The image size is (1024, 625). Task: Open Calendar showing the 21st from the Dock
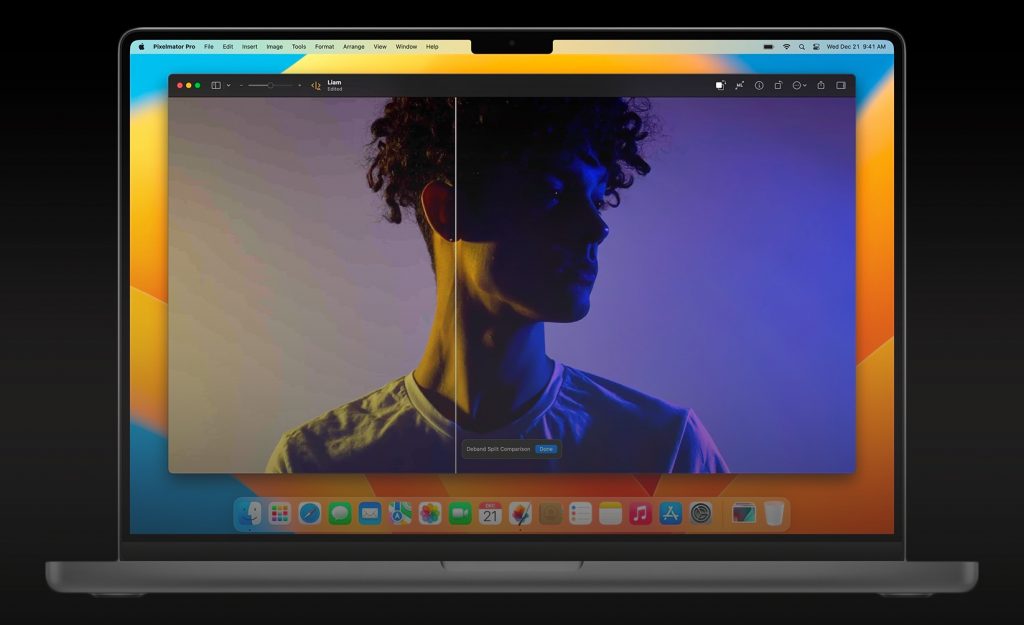(488, 511)
